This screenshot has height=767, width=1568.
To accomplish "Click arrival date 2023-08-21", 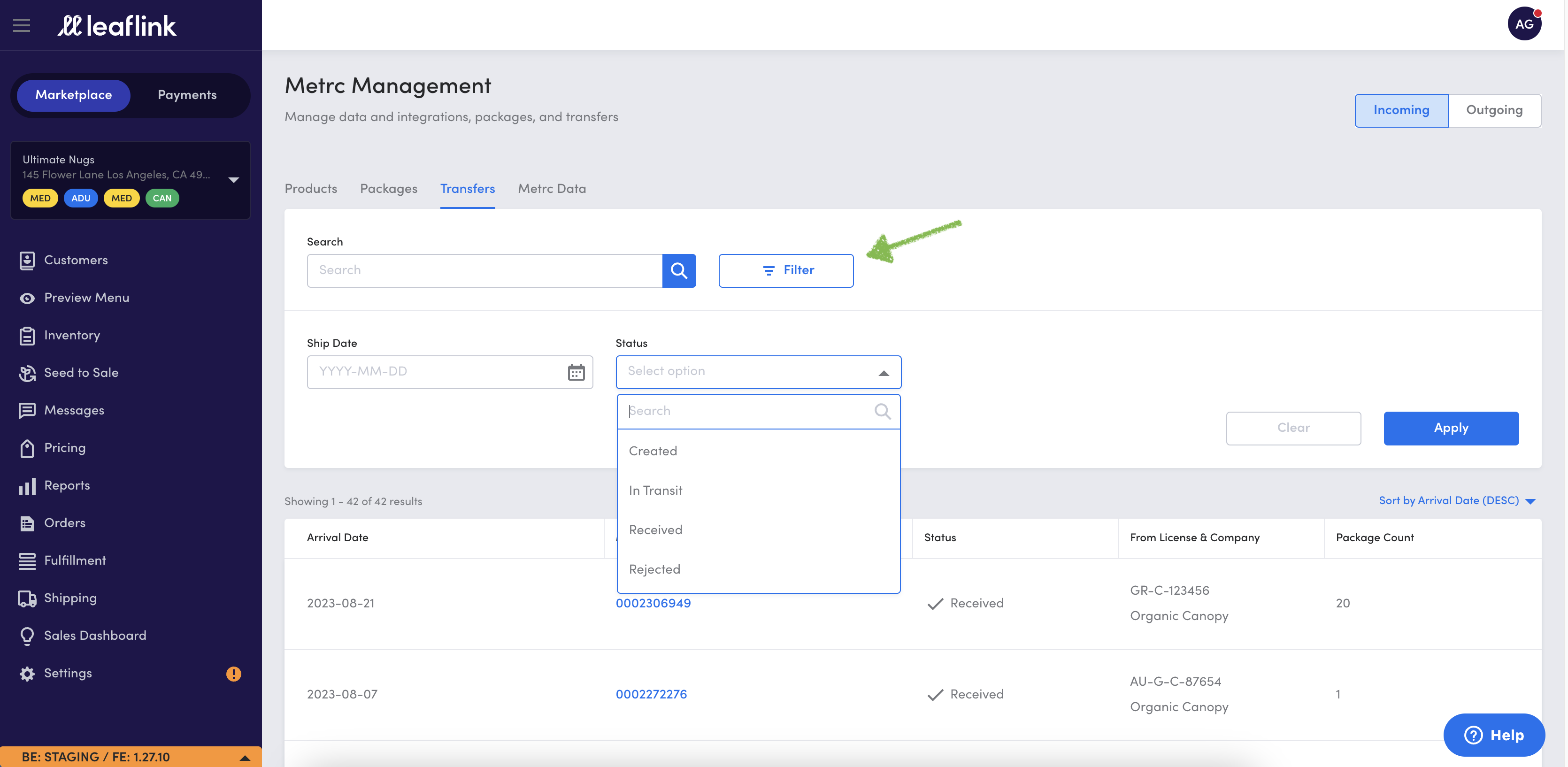I will click(340, 603).
